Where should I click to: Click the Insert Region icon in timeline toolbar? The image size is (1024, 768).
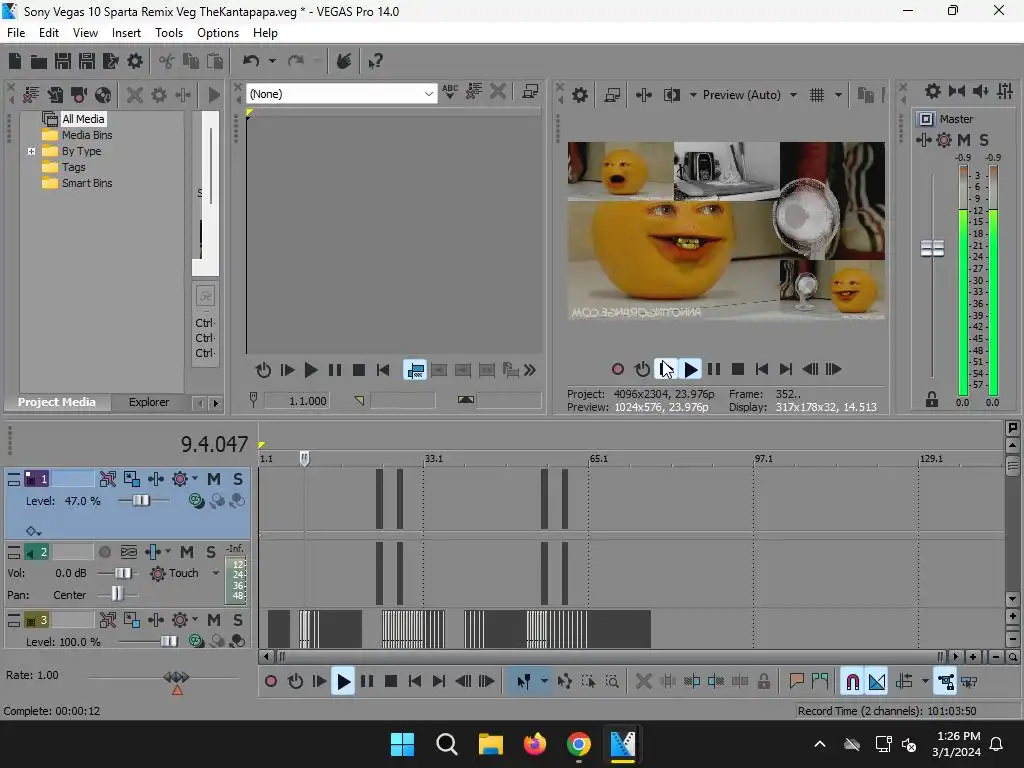coord(820,682)
